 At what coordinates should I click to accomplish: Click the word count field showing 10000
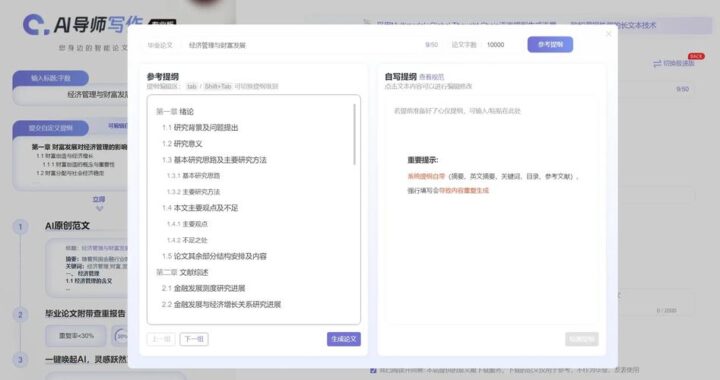point(495,45)
